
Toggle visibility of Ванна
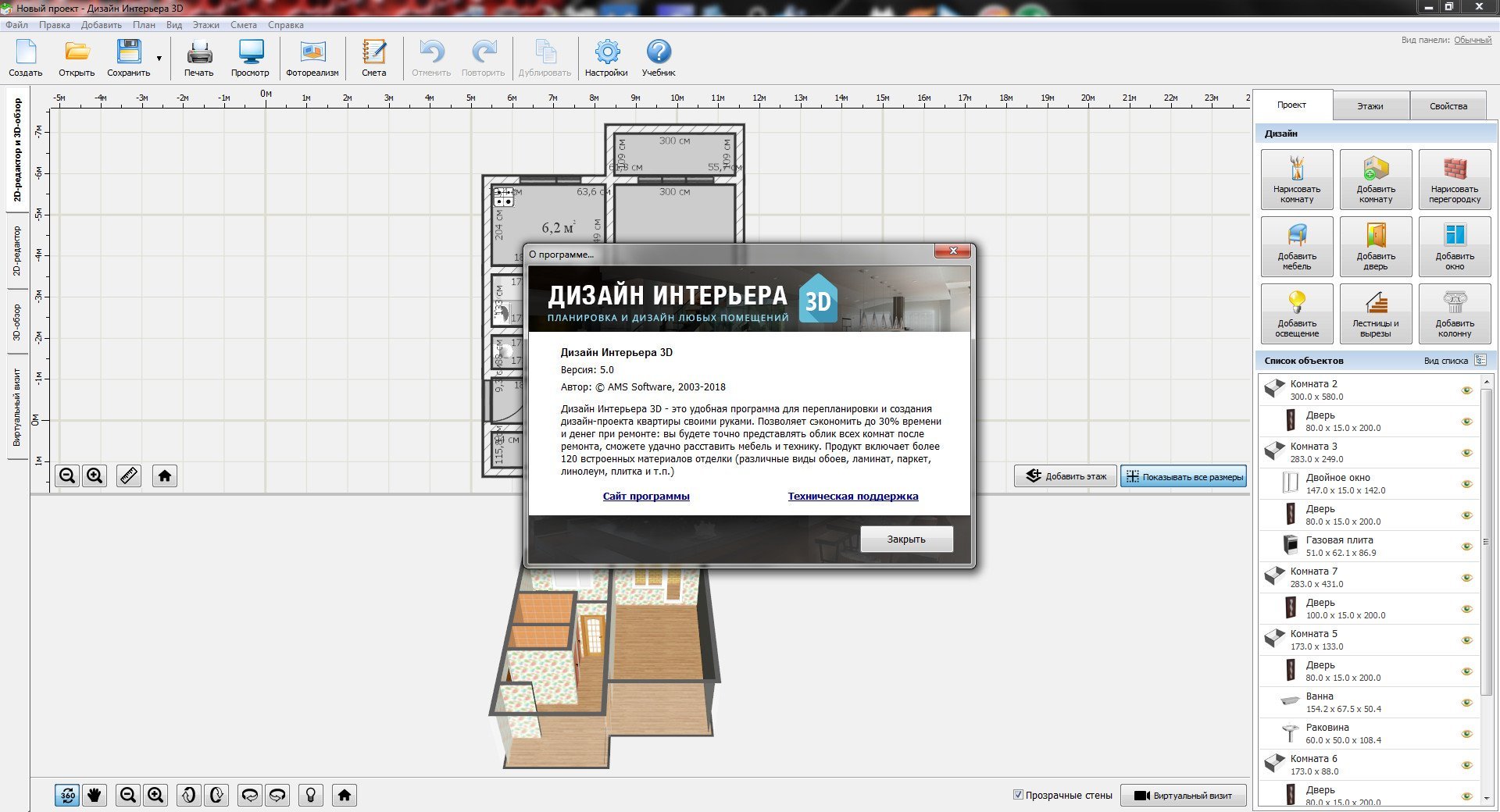pos(1466,703)
